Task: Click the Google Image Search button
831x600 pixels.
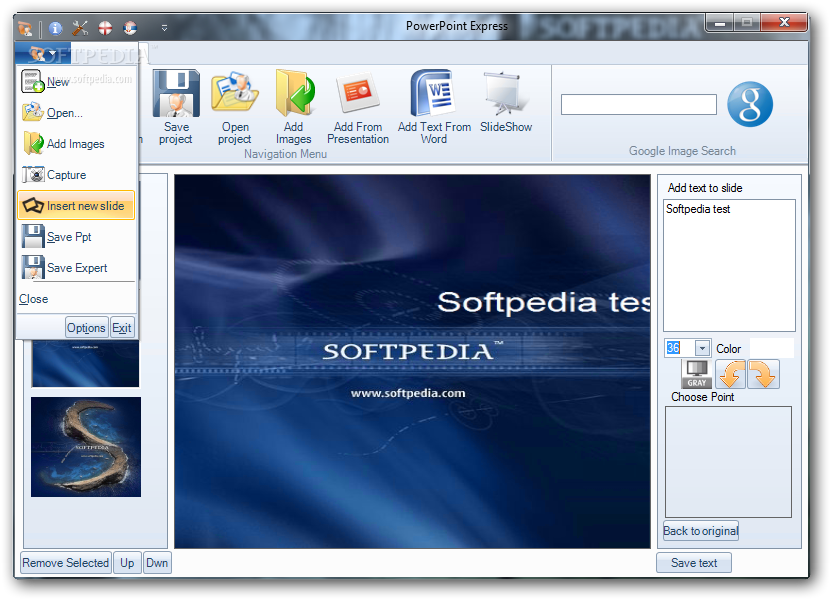Action: (x=750, y=104)
